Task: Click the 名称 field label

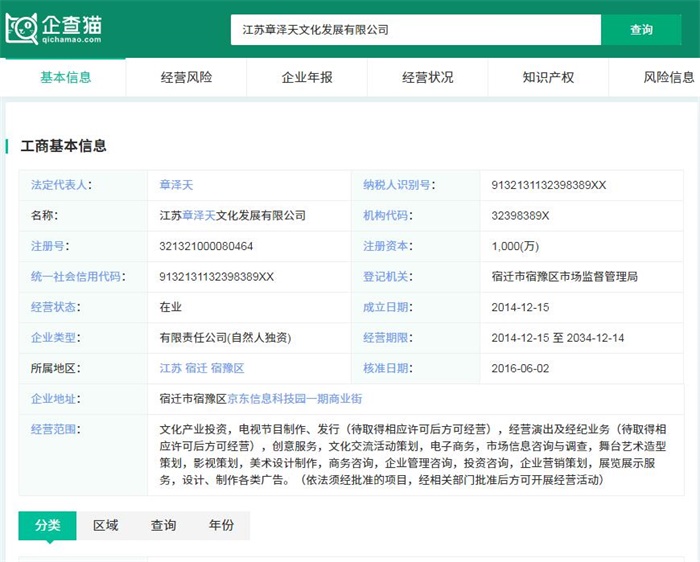Action: (x=44, y=216)
